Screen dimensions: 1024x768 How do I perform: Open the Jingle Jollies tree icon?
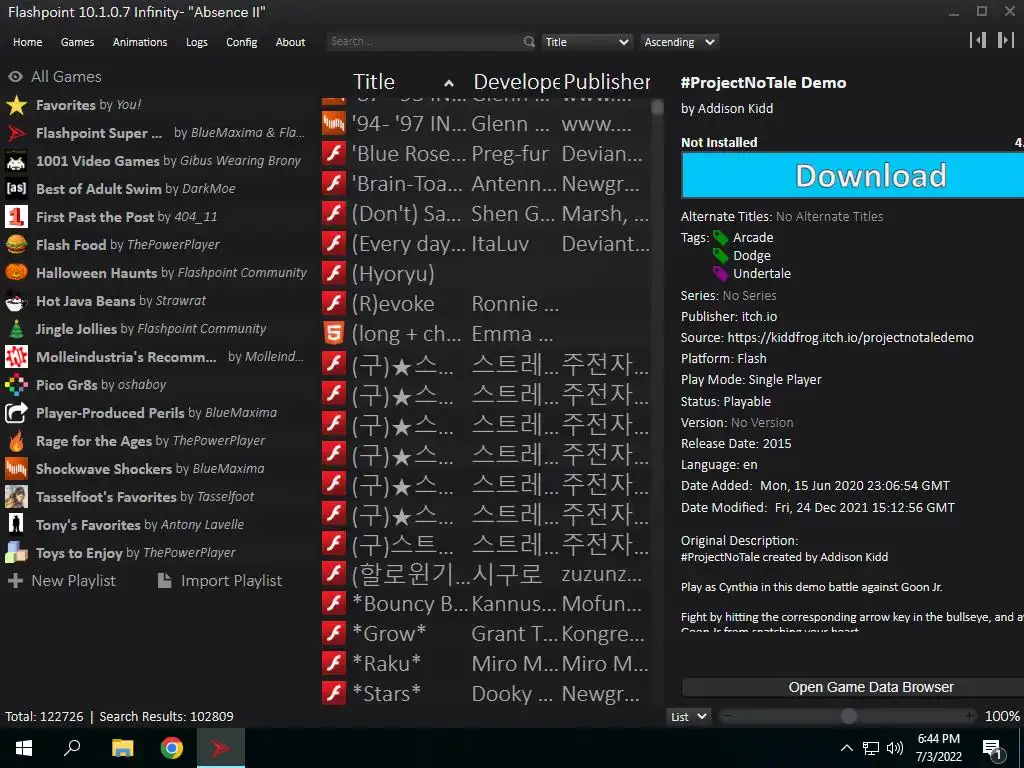(16, 328)
